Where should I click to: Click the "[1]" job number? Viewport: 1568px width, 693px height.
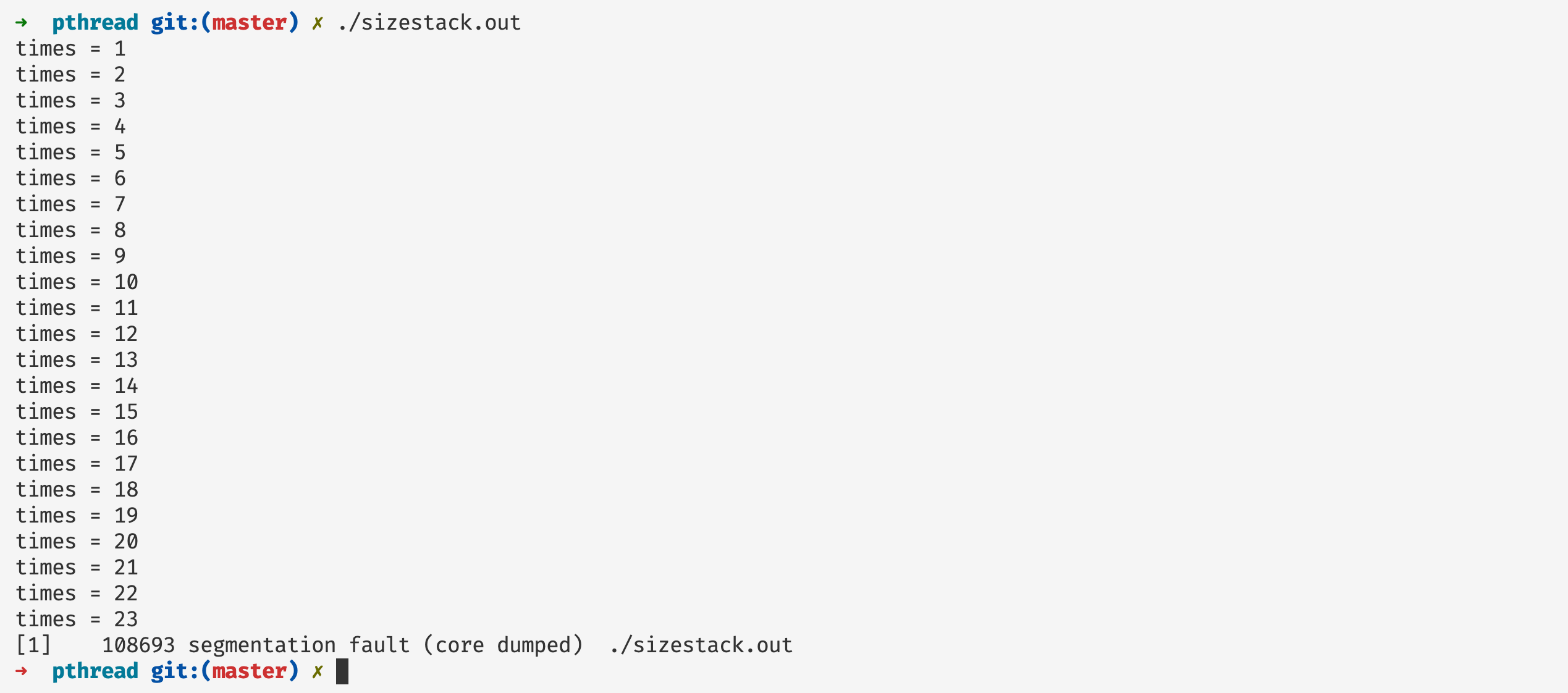point(33,645)
